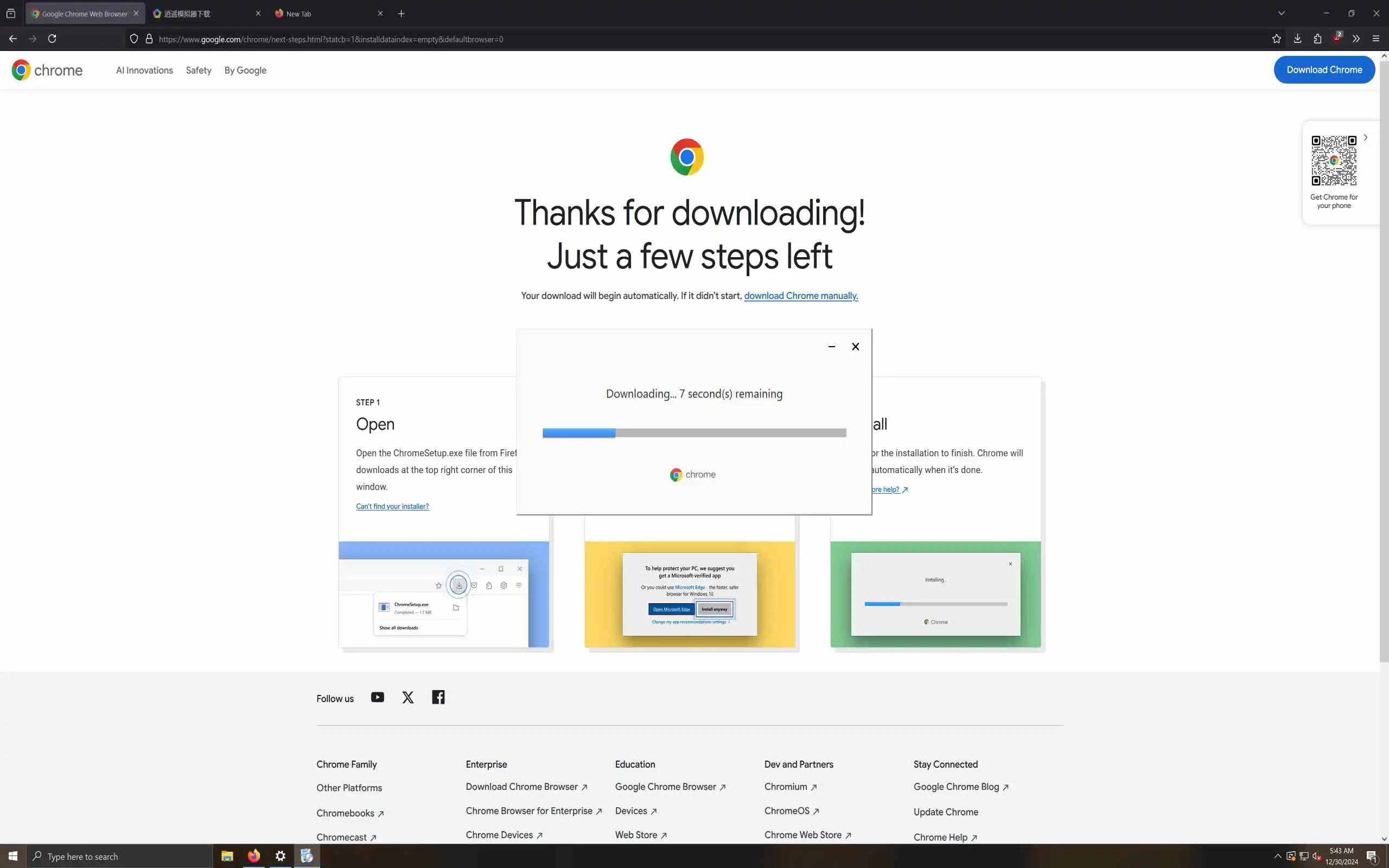The image size is (1389, 868).
Task: Click the Download Chrome button
Action: (x=1323, y=70)
